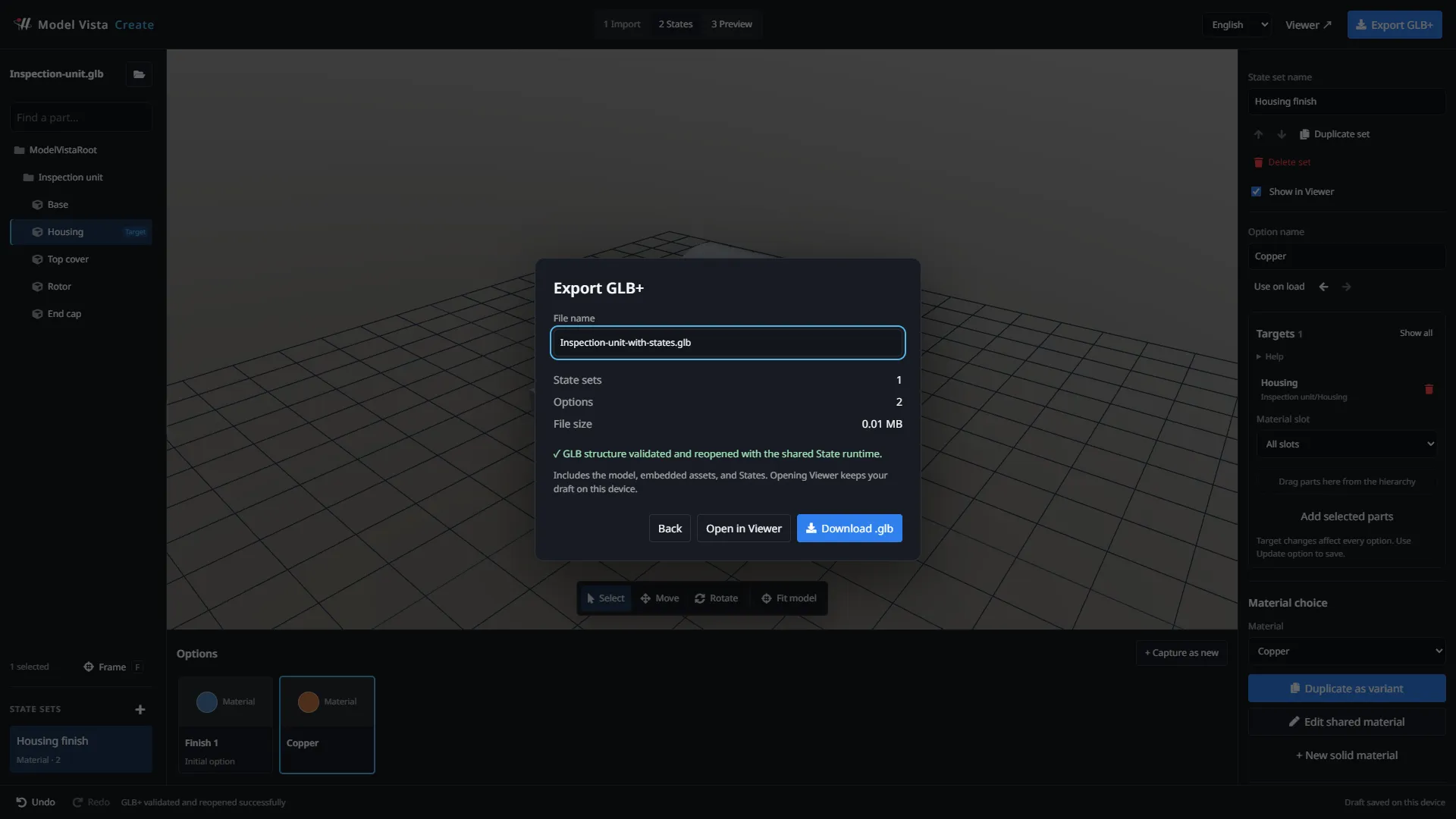The image size is (1456, 819).
Task: Open file folder icon beside Inspection-unit.glb
Action: pos(139,74)
